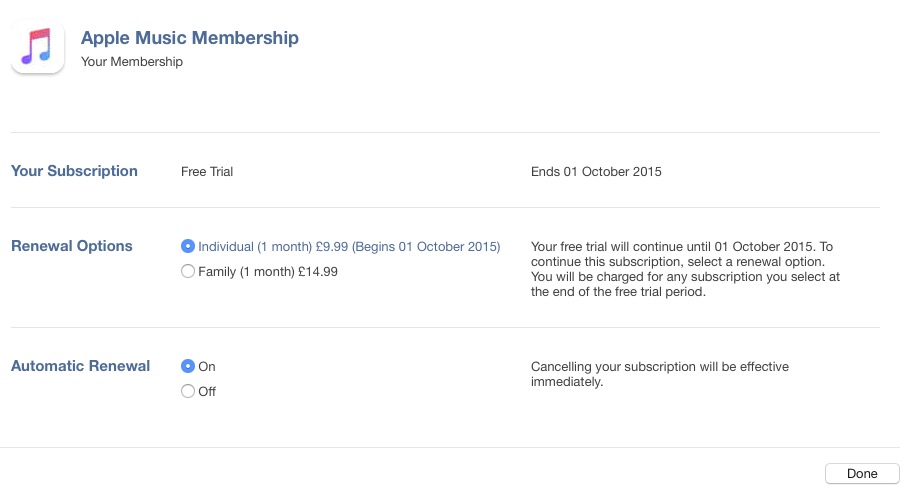Turn Automatic Renewal On radio button
The width and height of the screenshot is (909, 488).
[188, 367]
